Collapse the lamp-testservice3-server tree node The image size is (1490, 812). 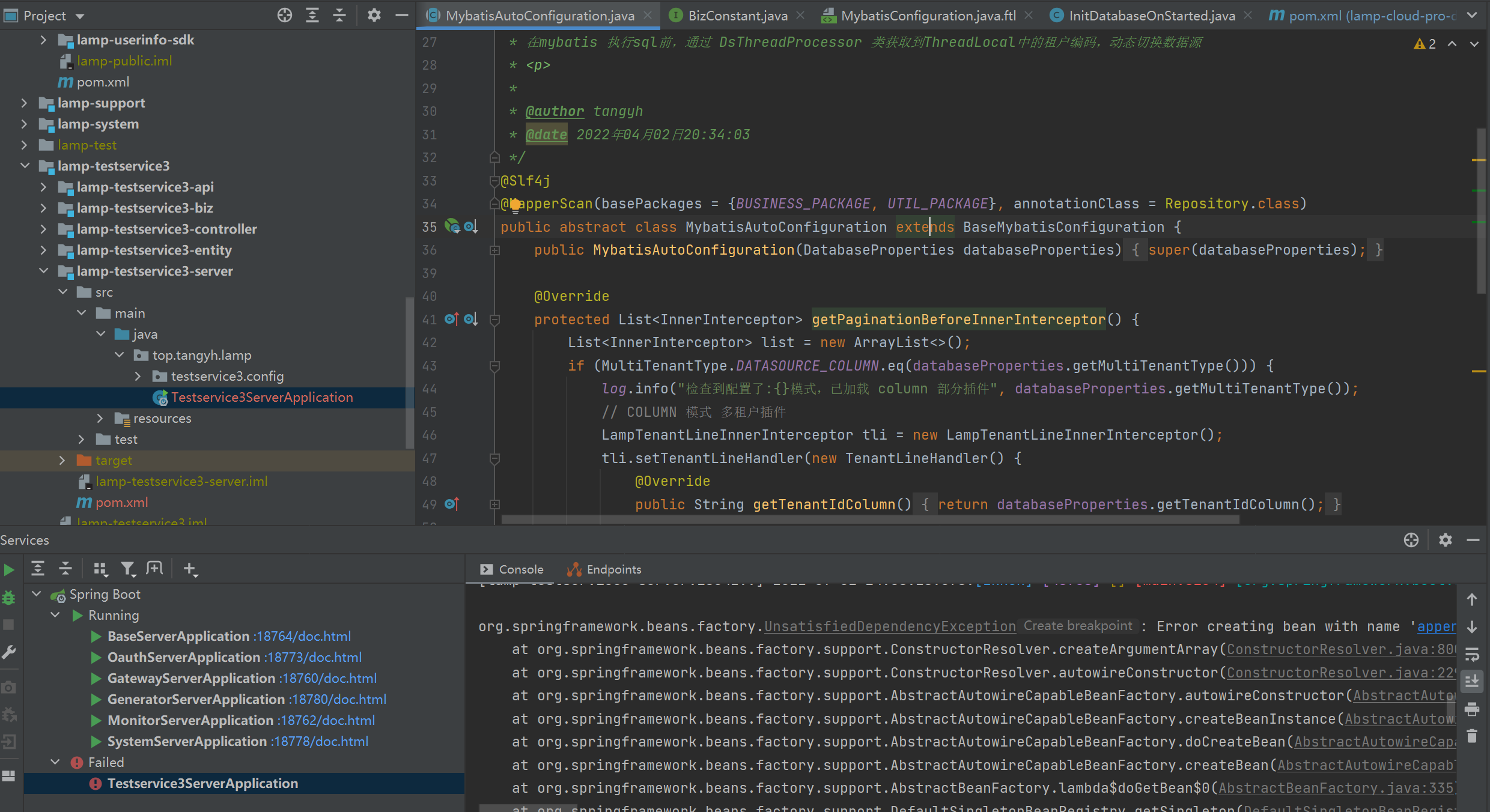click(x=43, y=271)
